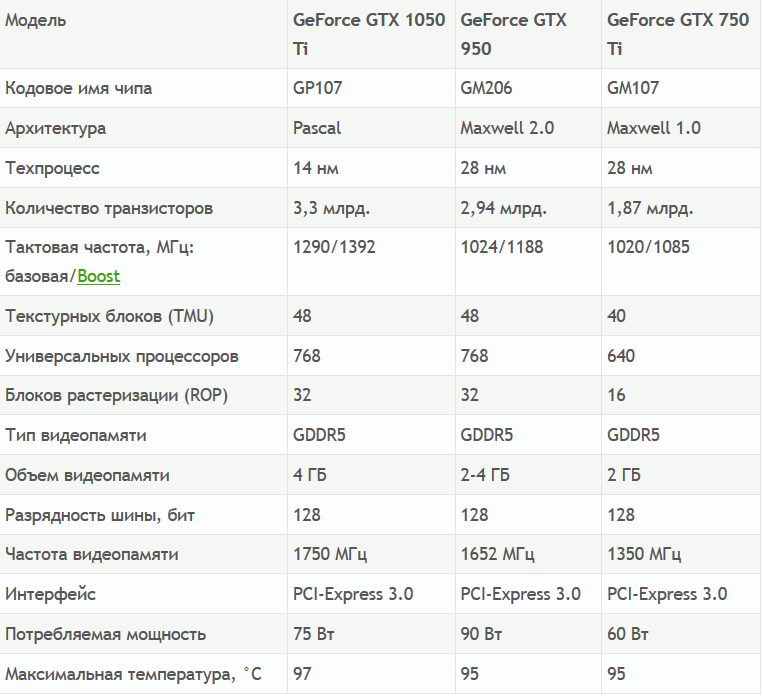
Task: Select the GM206 chip codename cell
Action: point(486,88)
